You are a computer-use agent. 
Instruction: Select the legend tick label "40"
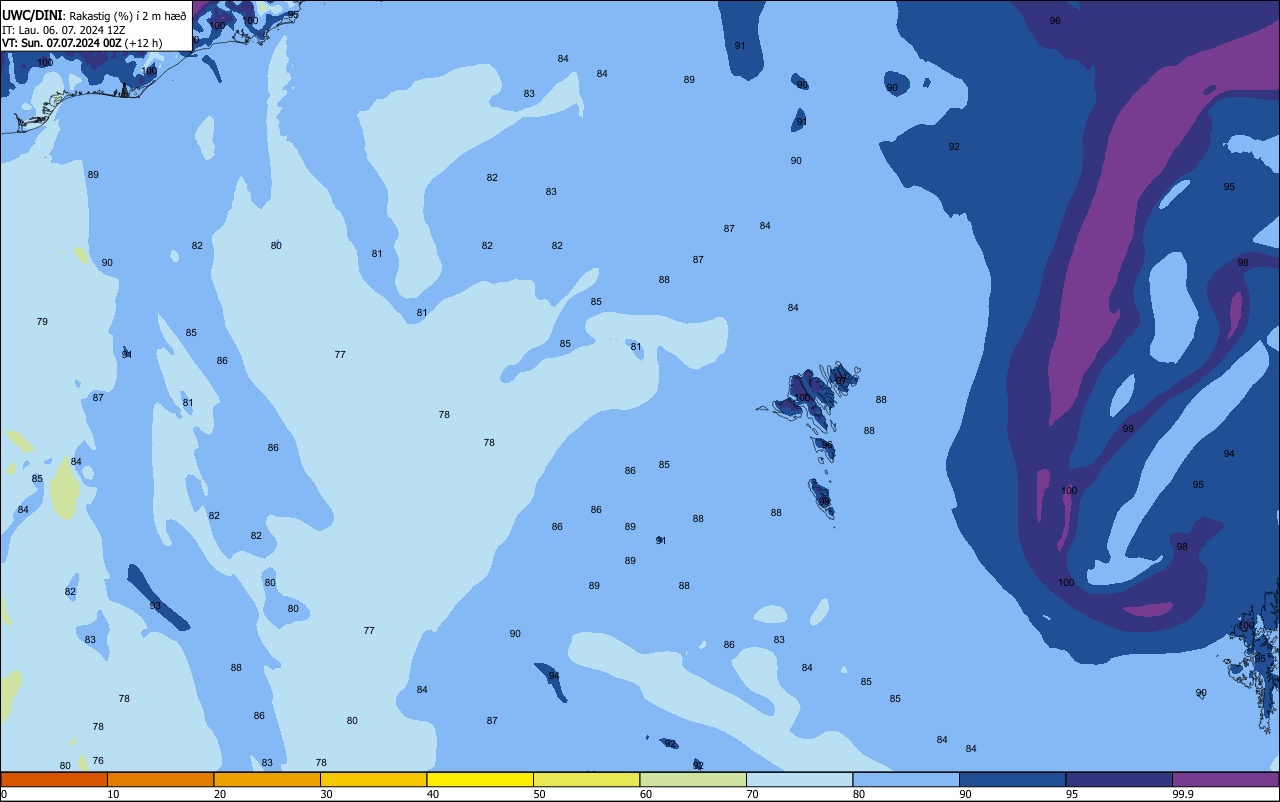[433, 794]
